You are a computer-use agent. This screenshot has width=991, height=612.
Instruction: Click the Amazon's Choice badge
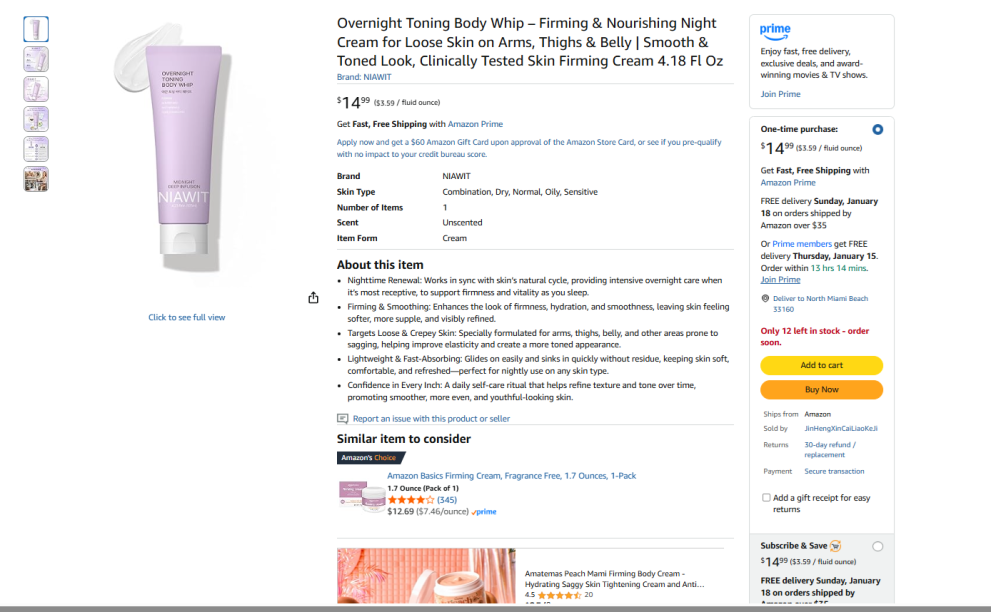coord(370,458)
